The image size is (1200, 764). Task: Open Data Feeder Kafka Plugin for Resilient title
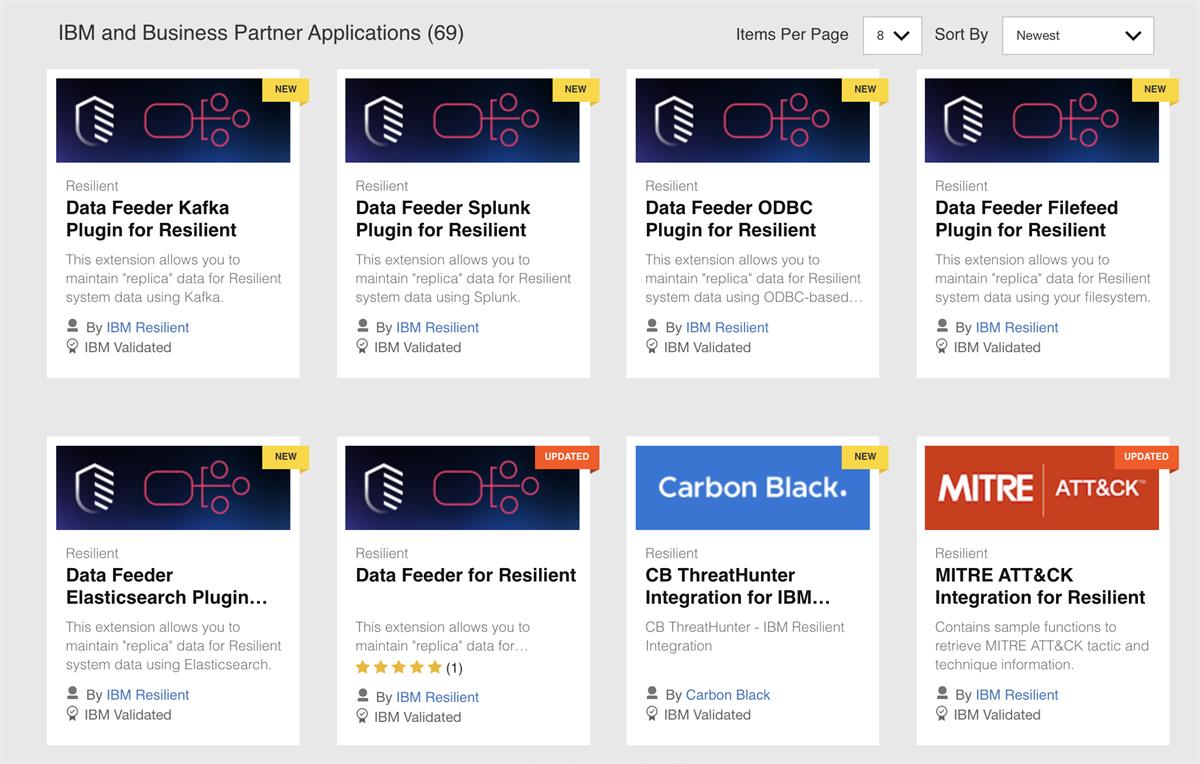tap(151, 219)
